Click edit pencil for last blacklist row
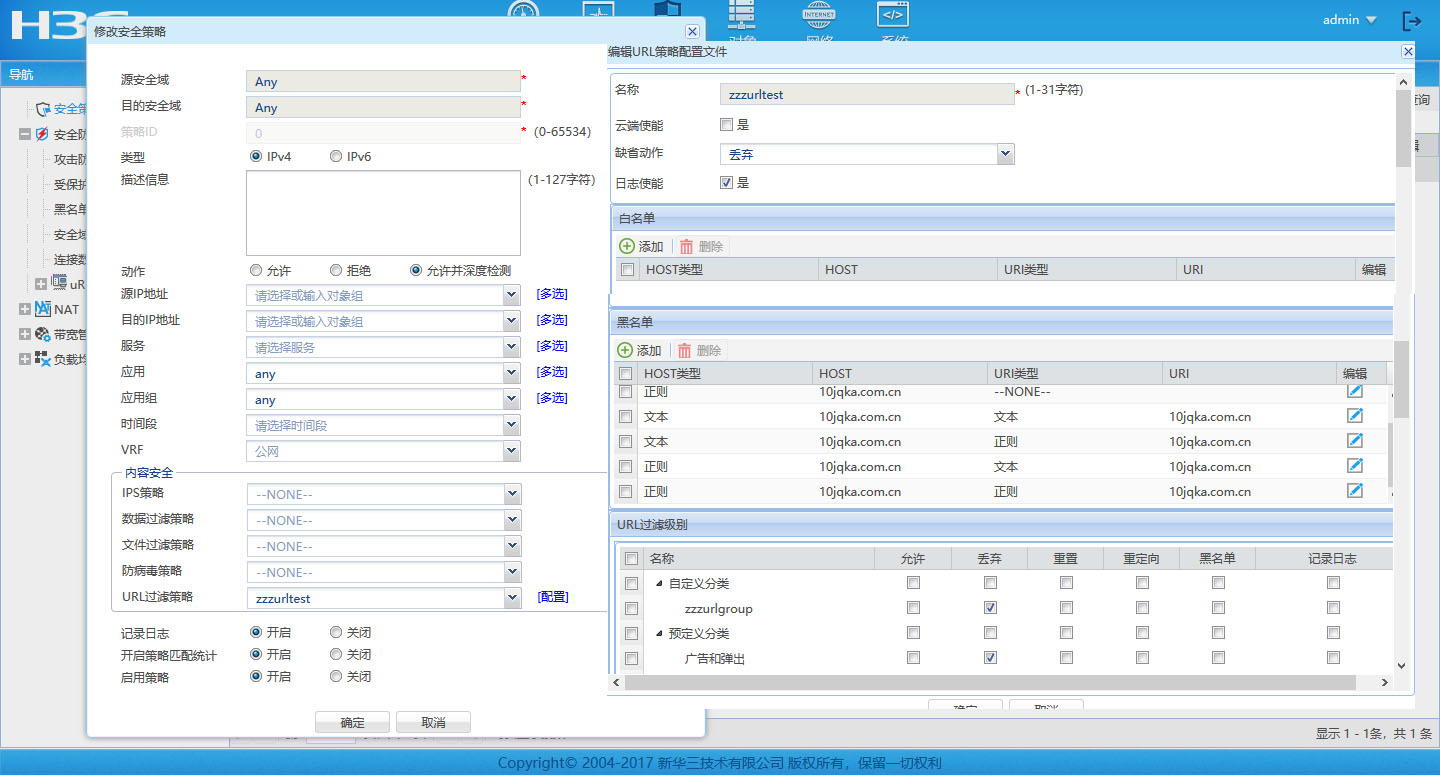The image size is (1440, 776). point(1355,491)
